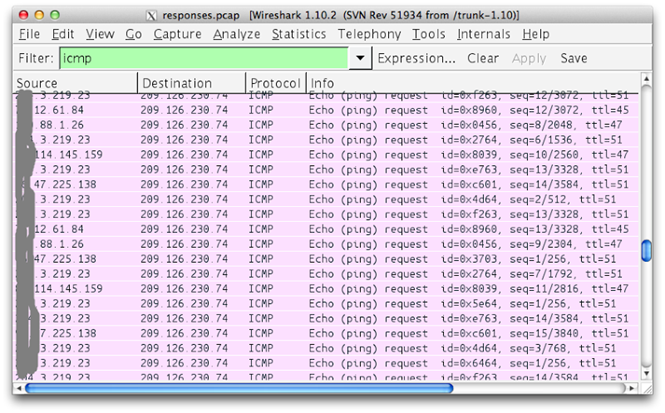Image resolution: width=665 pixels, height=413 pixels.
Task: Sort packets by Destination column header
Action: click(x=190, y=82)
